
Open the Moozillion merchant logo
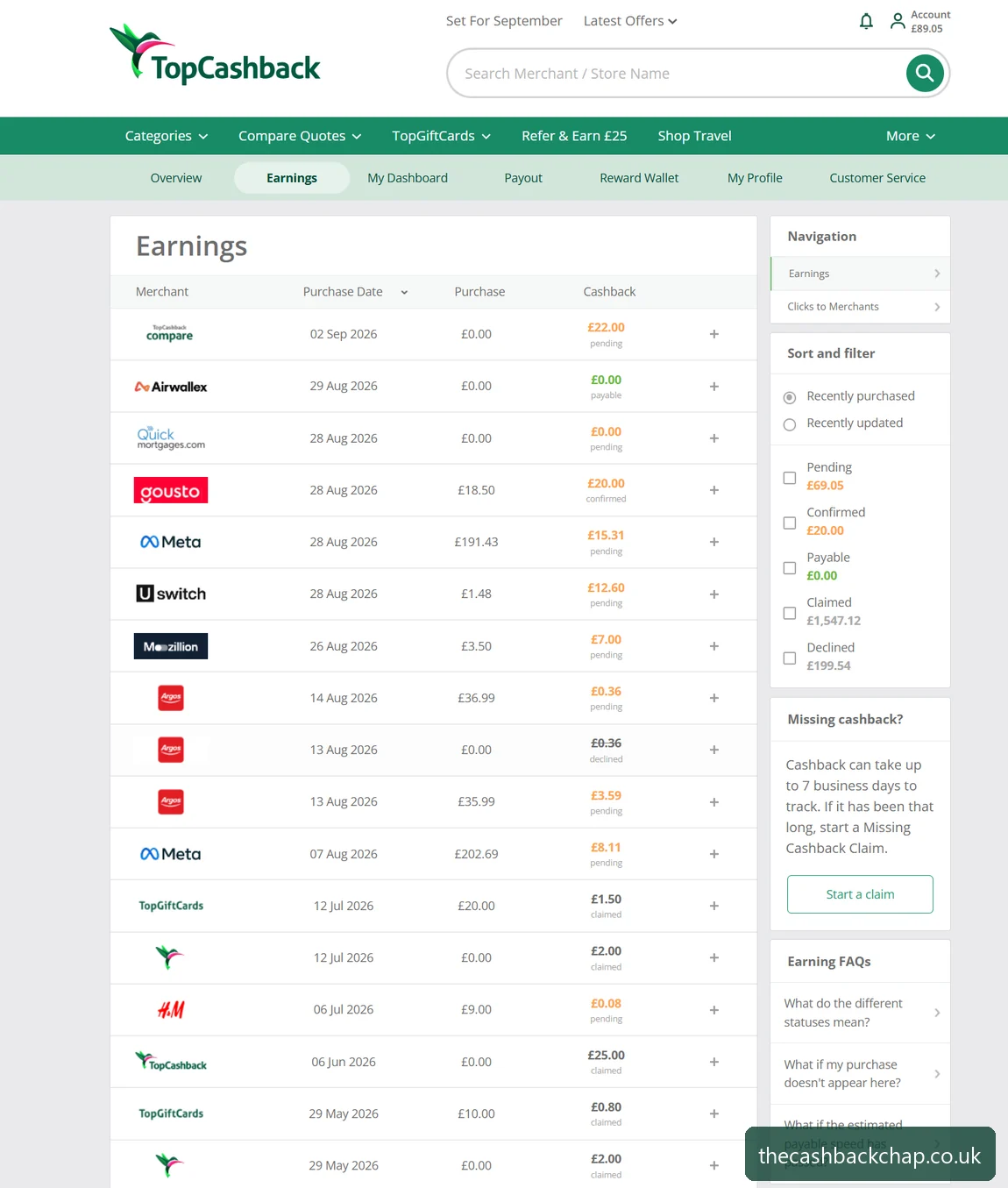171,646
